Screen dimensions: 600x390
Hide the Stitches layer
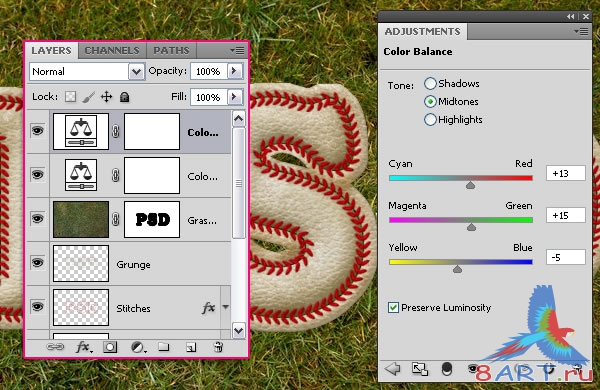pos(38,307)
